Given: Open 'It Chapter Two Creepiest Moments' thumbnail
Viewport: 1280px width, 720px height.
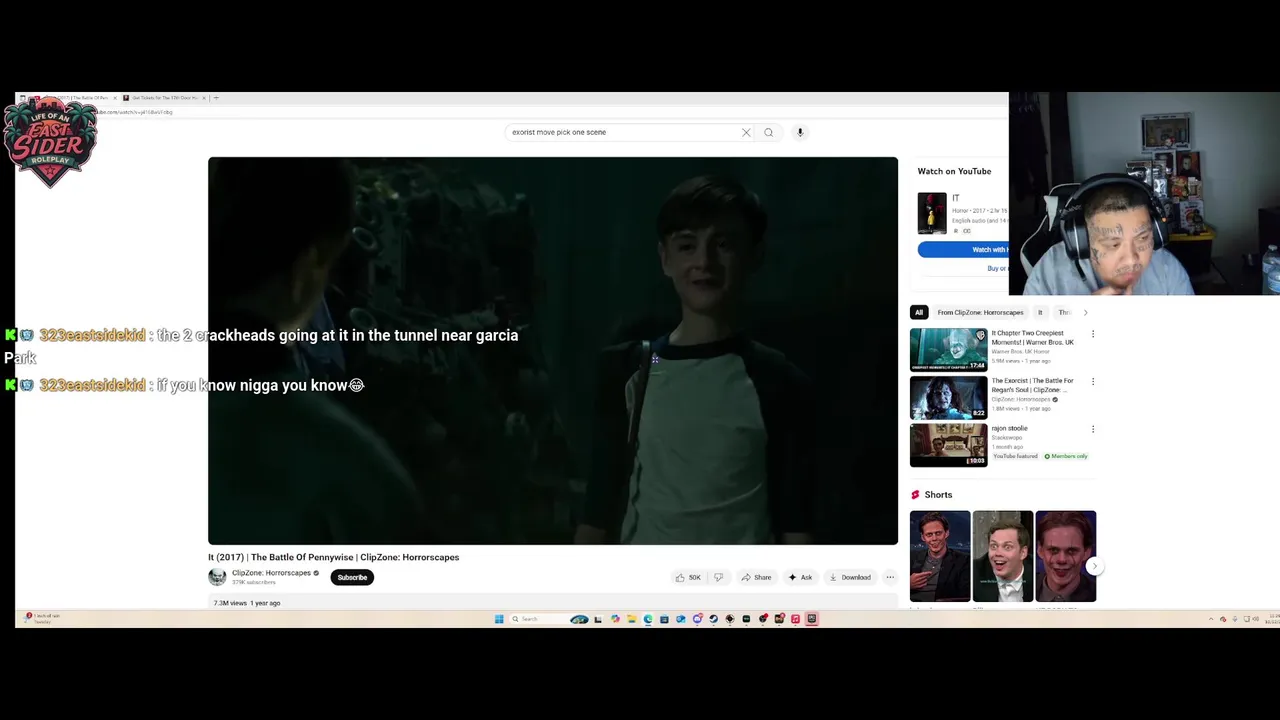Looking at the screenshot, I should [x=948, y=350].
